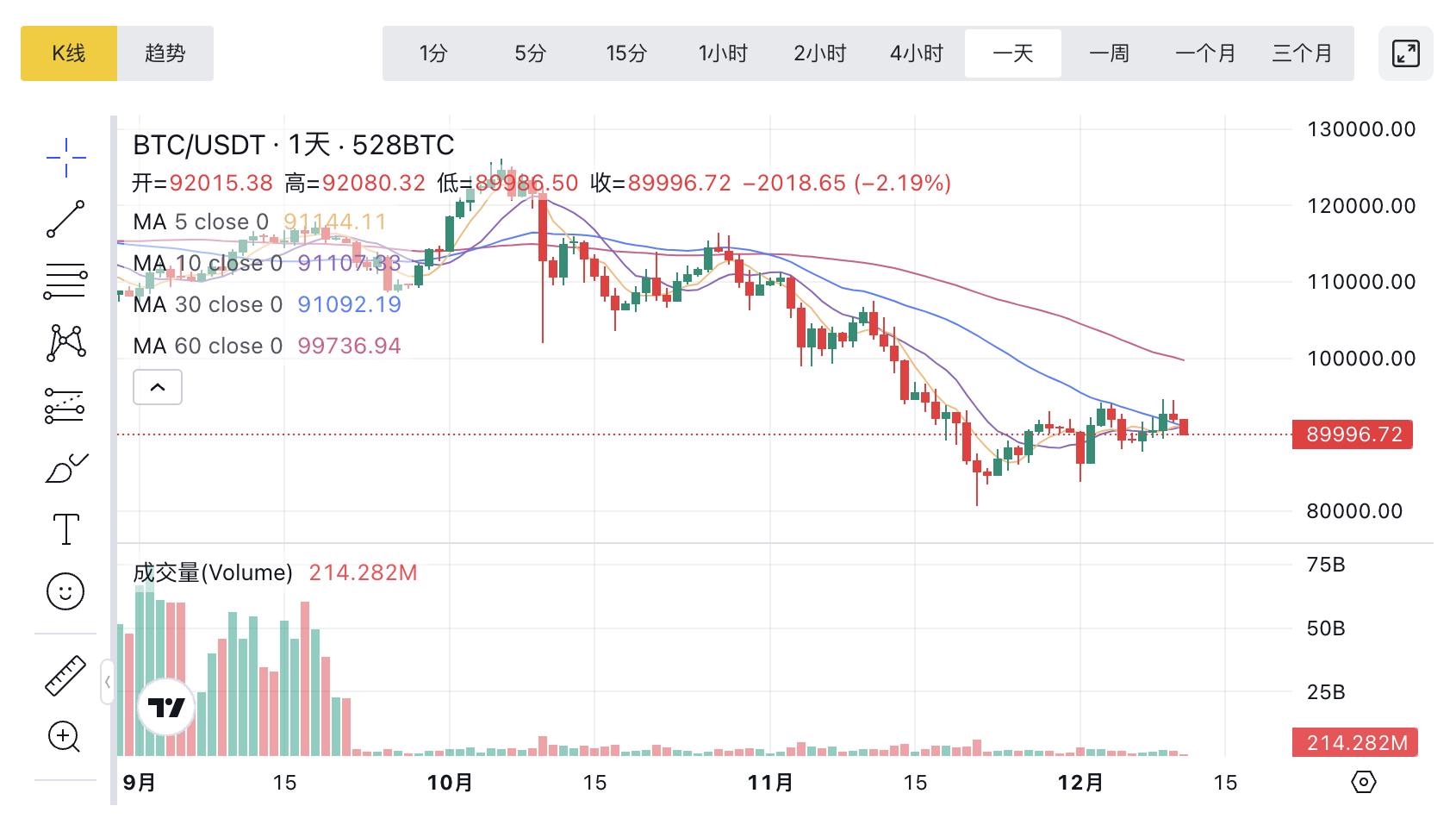Collapse the left drawing toolbar panel
The image size is (1456, 831).
click(x=108, y=682)
